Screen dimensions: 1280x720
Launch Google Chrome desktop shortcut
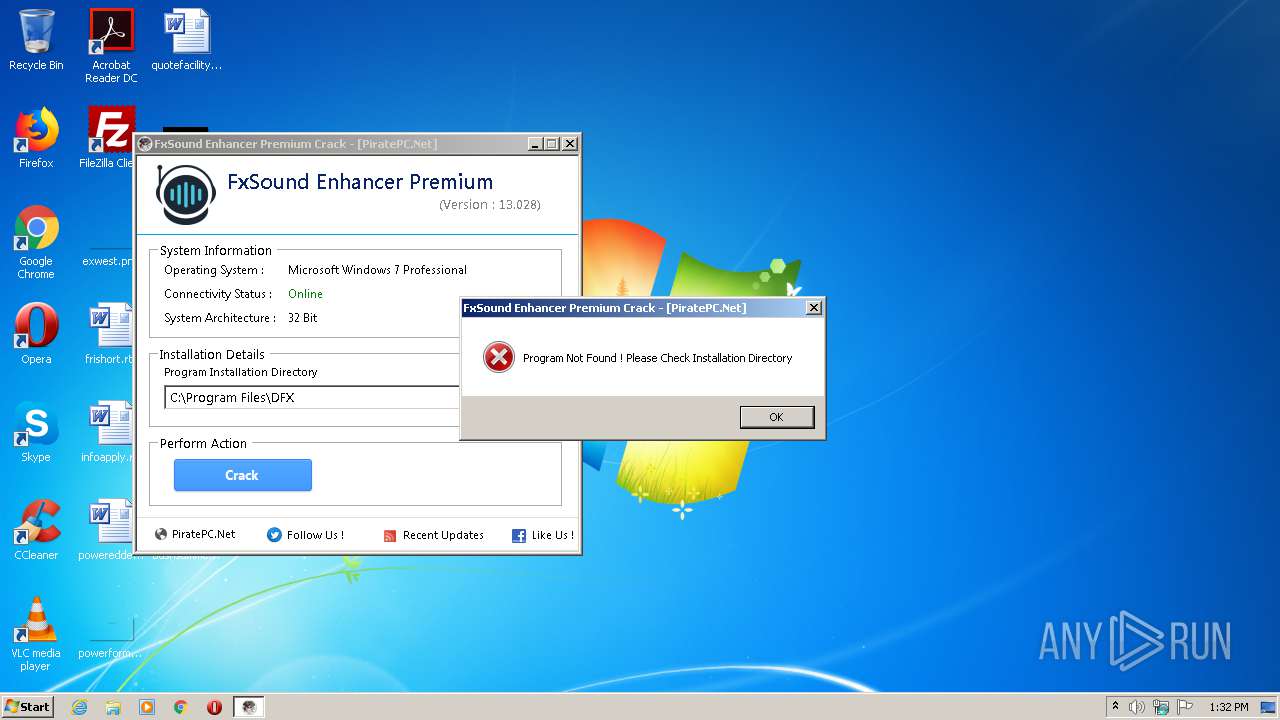click(x=36, y=243)
